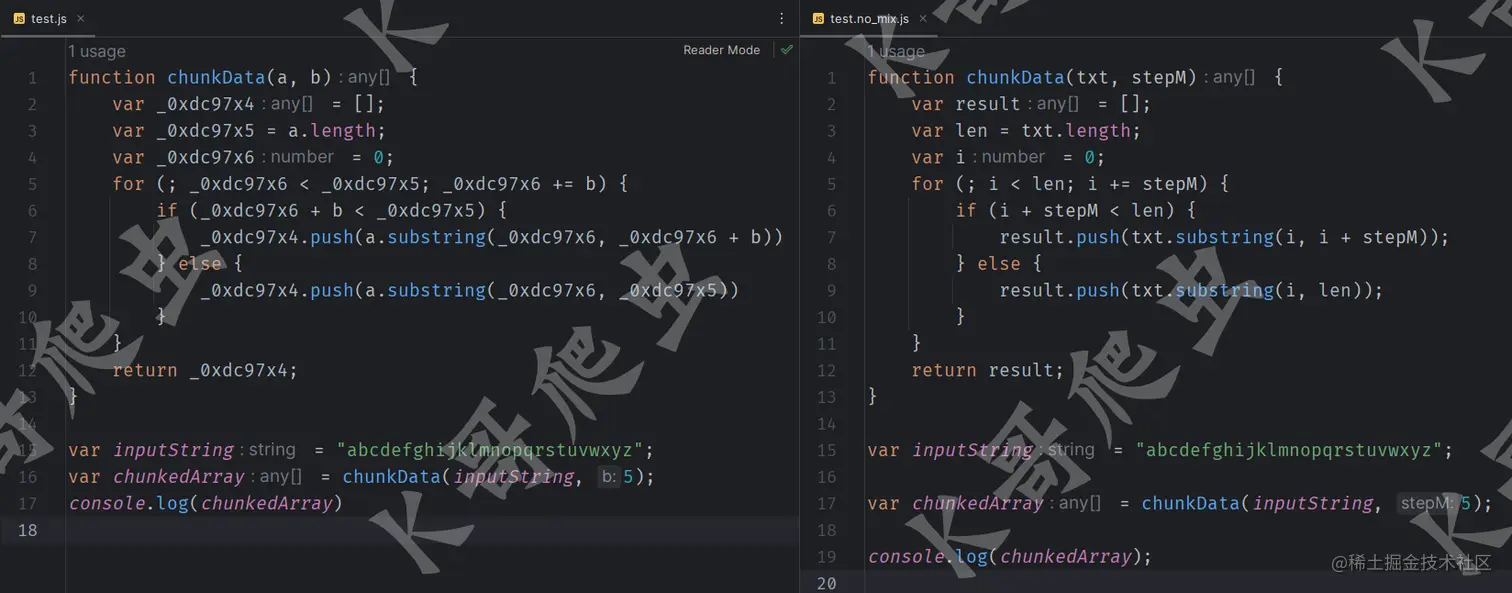
Task: Click 'number' type hint on line 4 of test.js
Action: point(302,157)
